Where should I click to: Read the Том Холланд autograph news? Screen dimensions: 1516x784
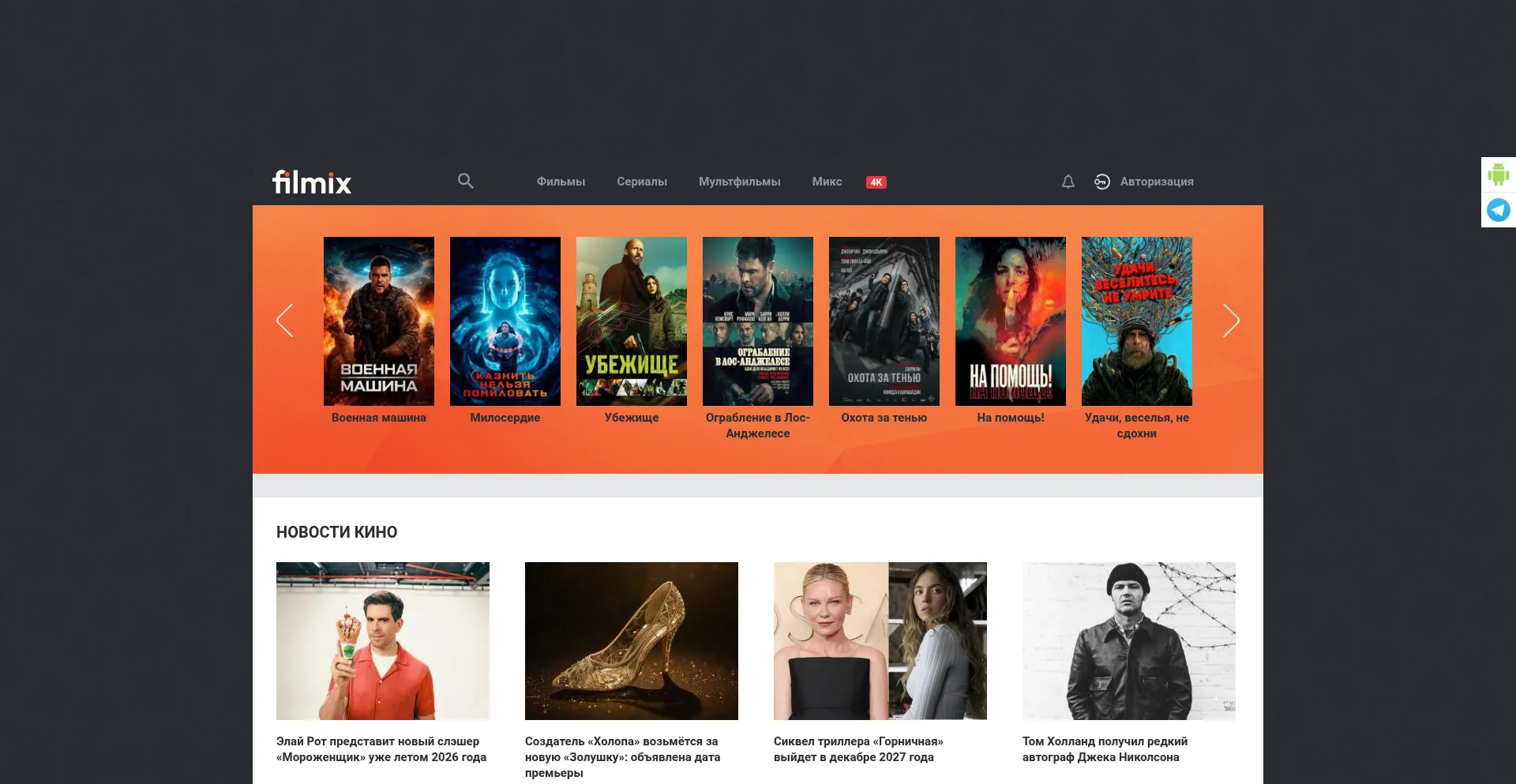pyautogui.click(x=1105, y=749)
